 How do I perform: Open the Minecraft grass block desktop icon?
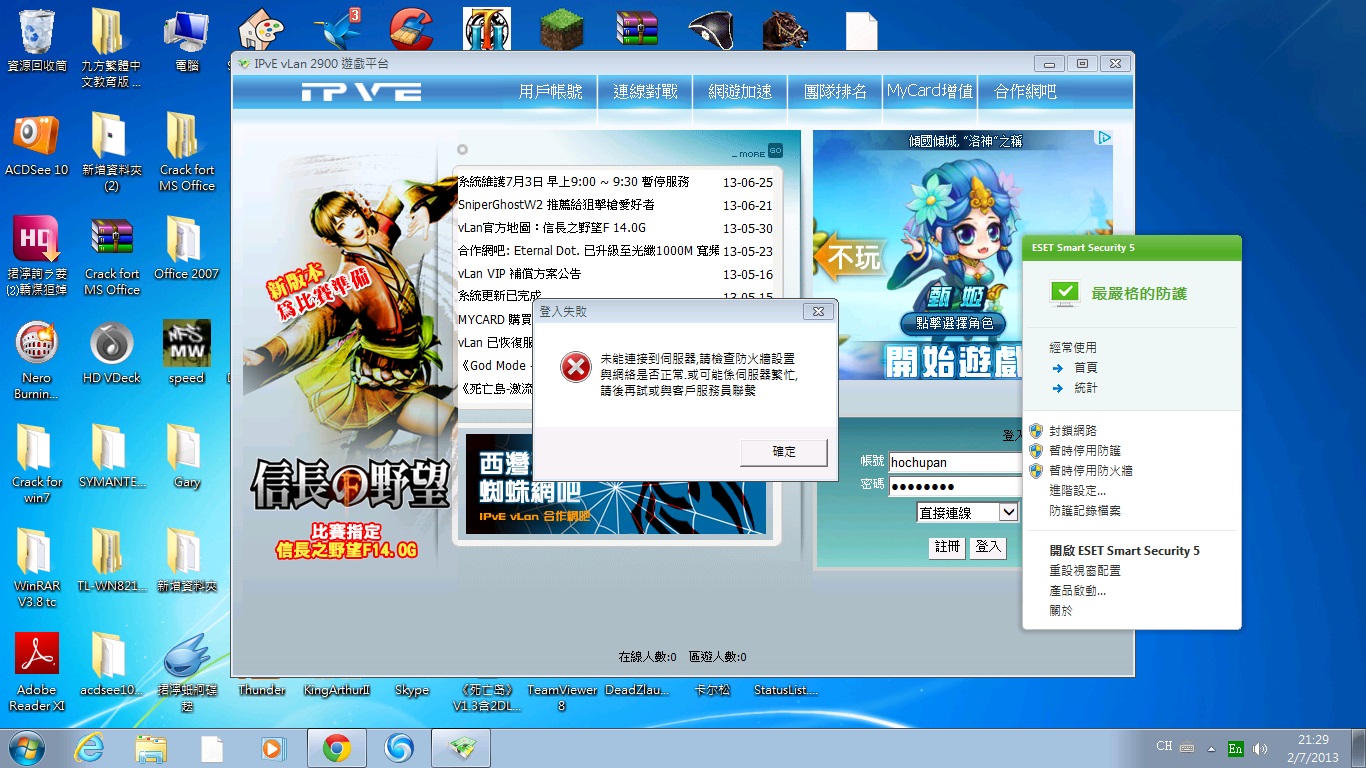point(562,28)
